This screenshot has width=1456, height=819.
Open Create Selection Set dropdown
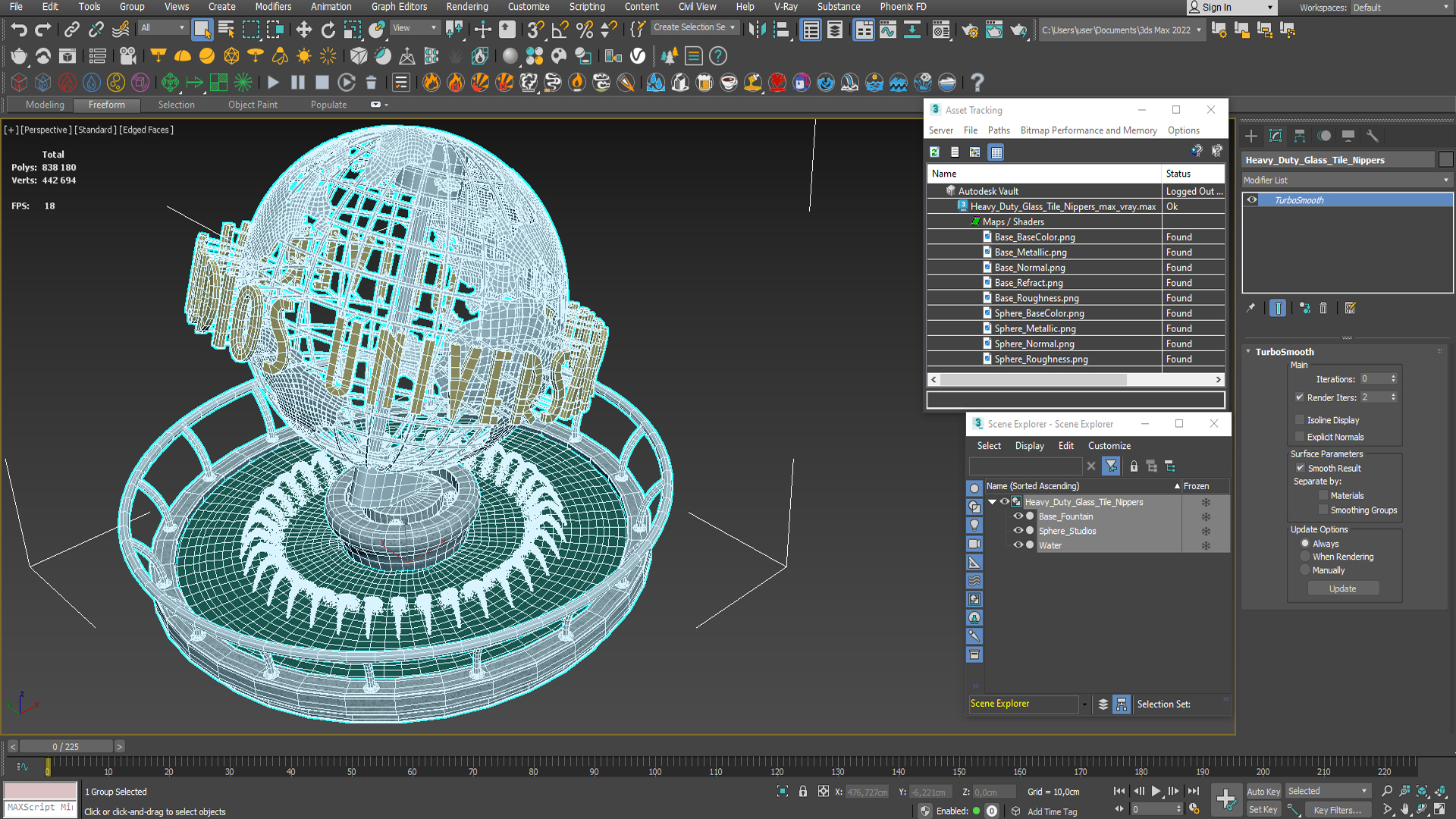pos(695,27)
